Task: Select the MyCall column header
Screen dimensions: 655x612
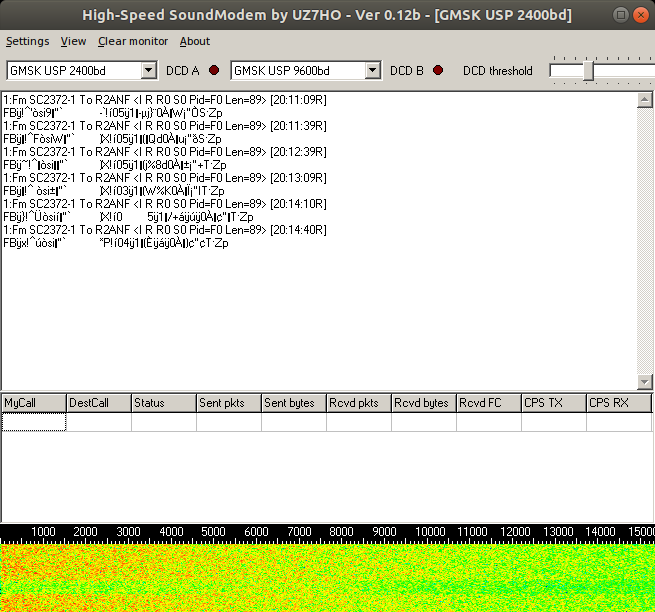Action: 34,403
